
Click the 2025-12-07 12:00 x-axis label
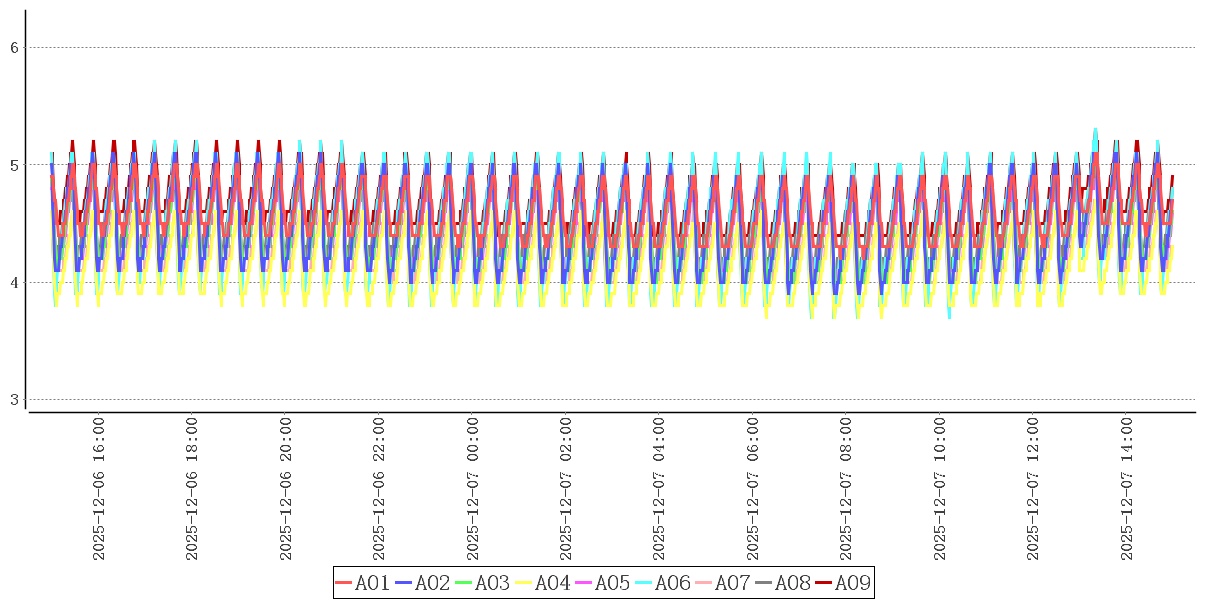pyautogui.click(x=1033, y=489)
